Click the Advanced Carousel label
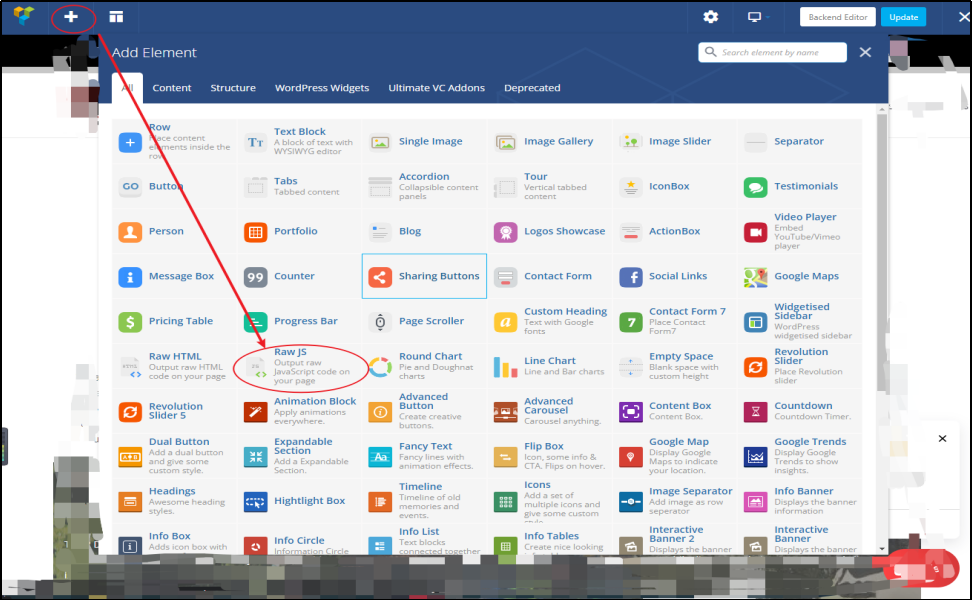 click(x=549, y=406)
